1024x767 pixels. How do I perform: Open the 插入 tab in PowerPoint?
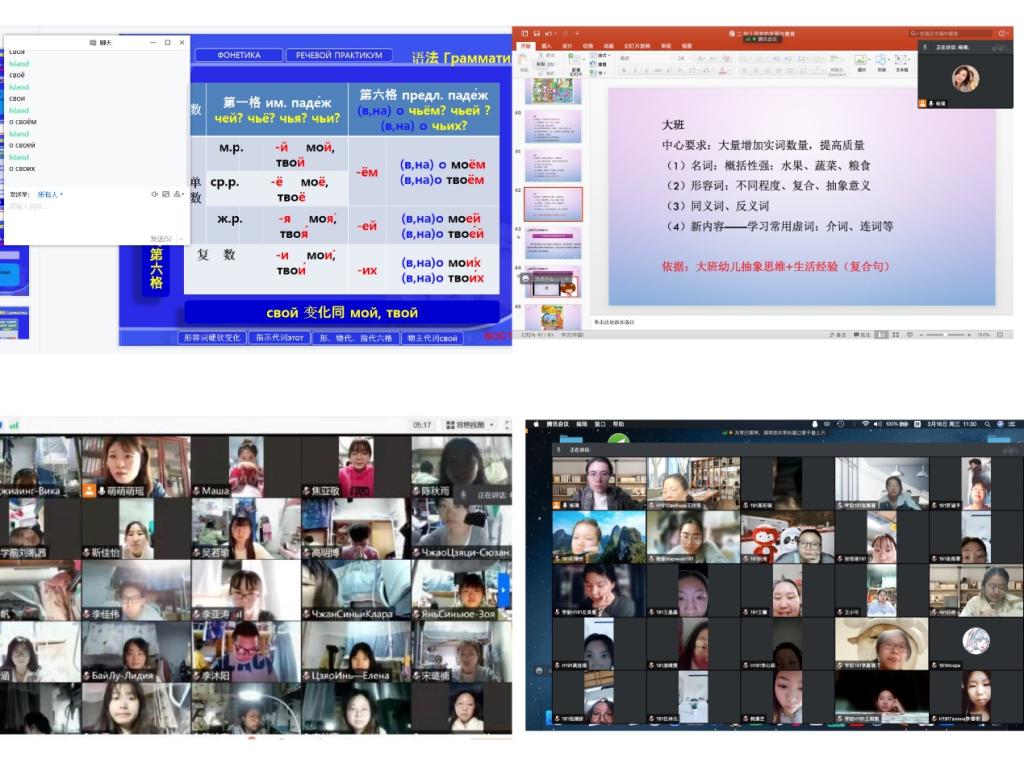coord(547,46)
